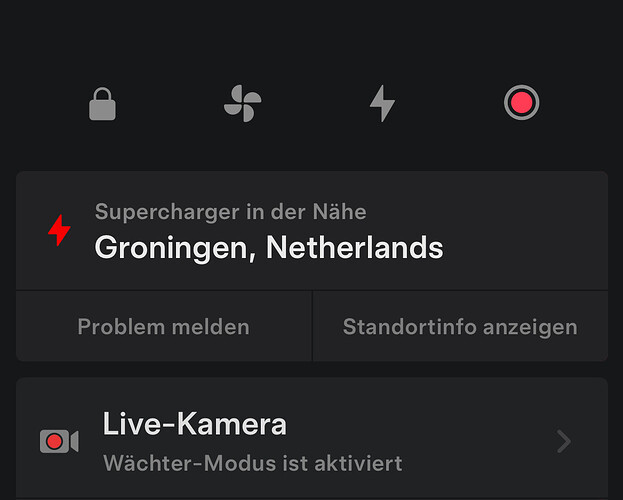This screenshot has width=623, height=500.
Task: Tap the word anzeigen in right button
Action: click(x=530, y=327)
